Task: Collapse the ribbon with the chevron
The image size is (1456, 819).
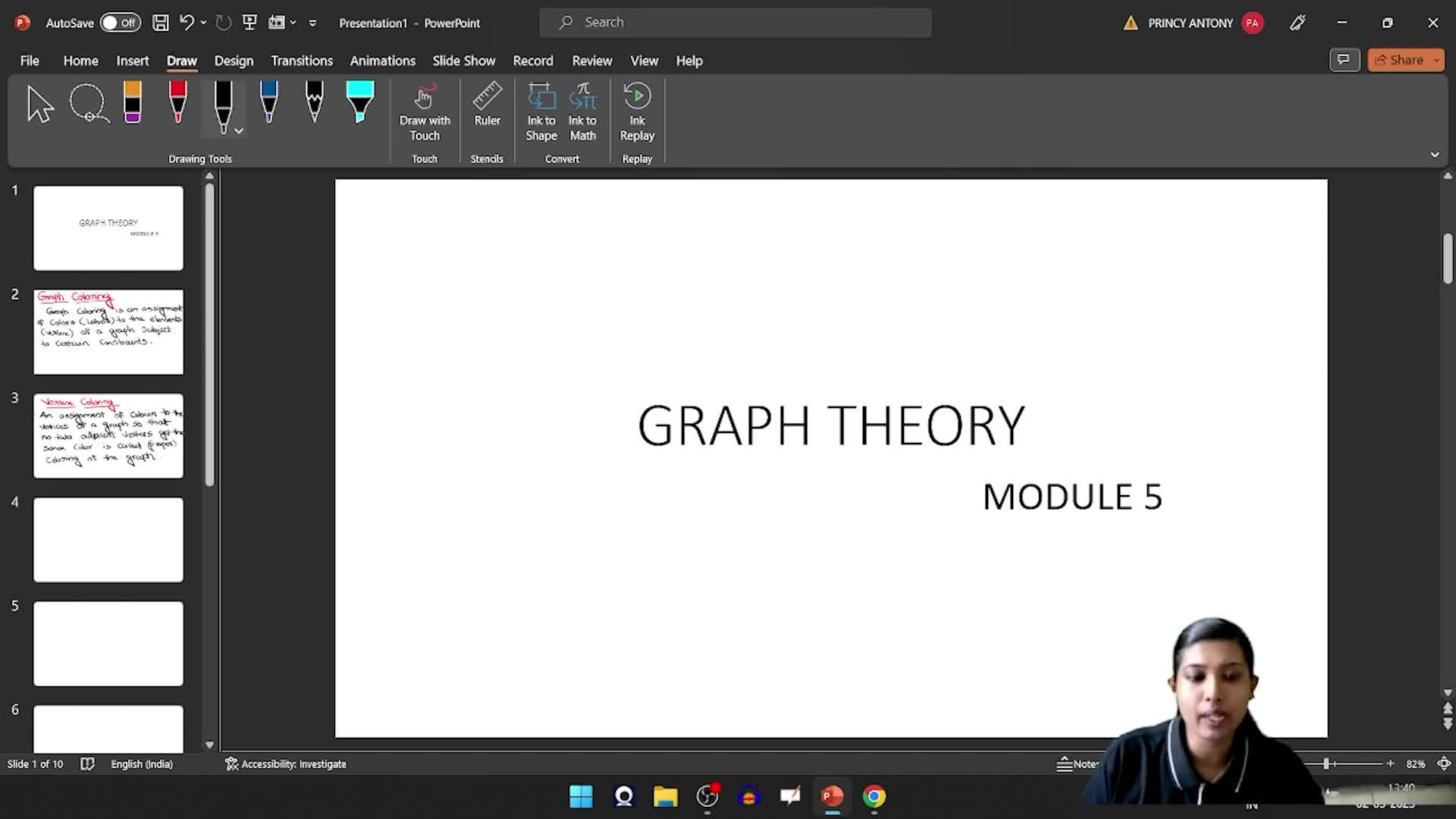Action: (1435, 155)
